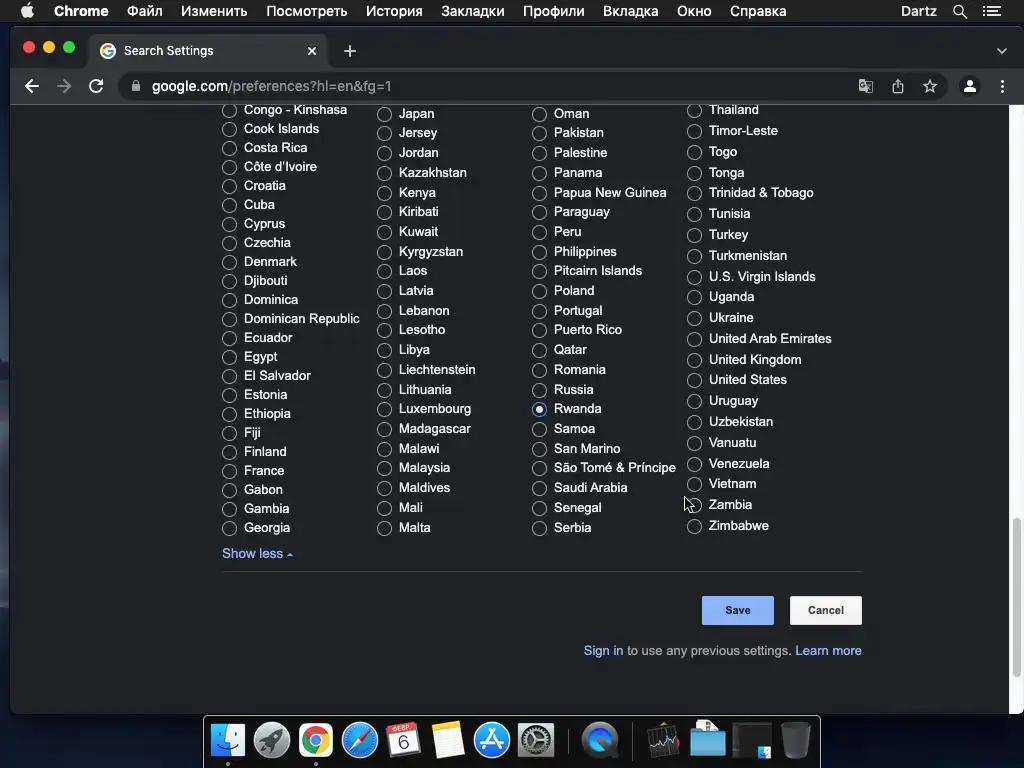Select United Kingdom radio button
The width and height of the screenshot is (1024, 768).
[x=694, y=360]
